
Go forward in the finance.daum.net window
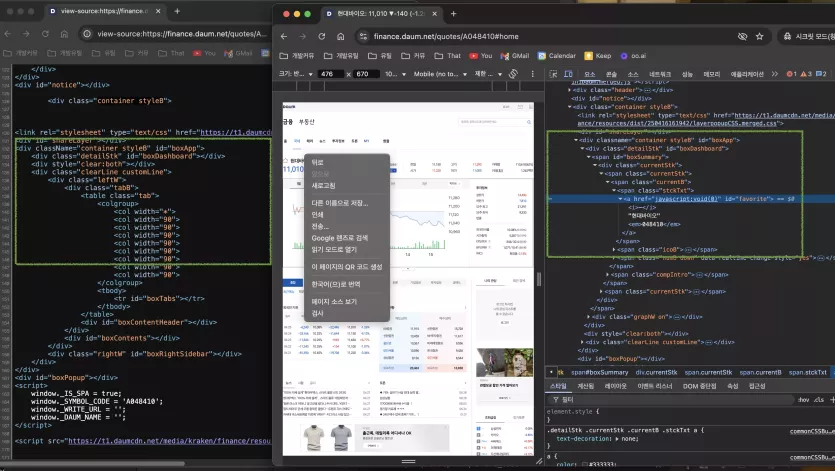click(302, 36)
